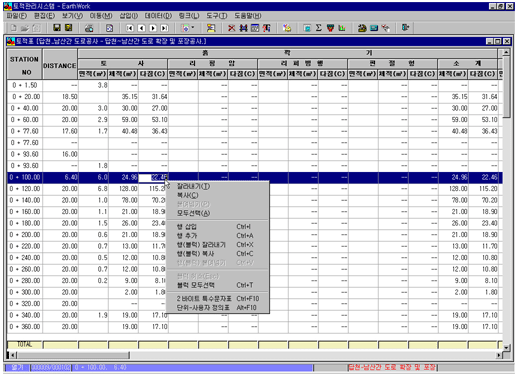Screen dimensions: 517x377
Task: Select 블럭 모두선택 Ctrl+T entry
Action: (217, 285)
